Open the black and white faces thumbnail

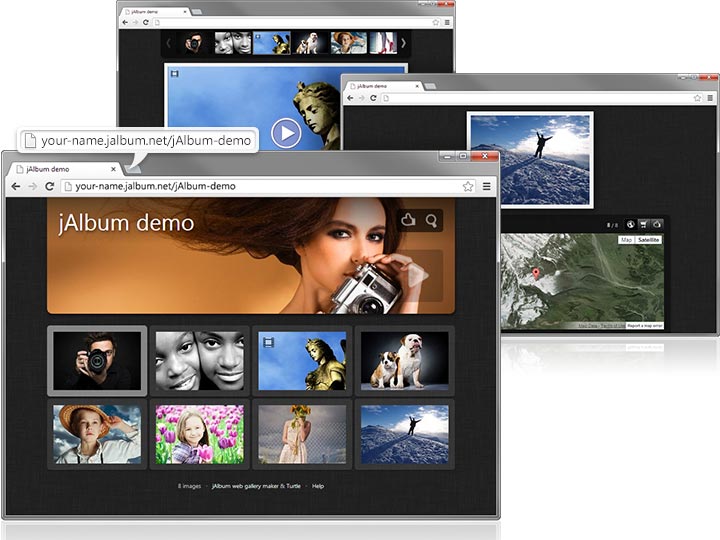(200, 361)
